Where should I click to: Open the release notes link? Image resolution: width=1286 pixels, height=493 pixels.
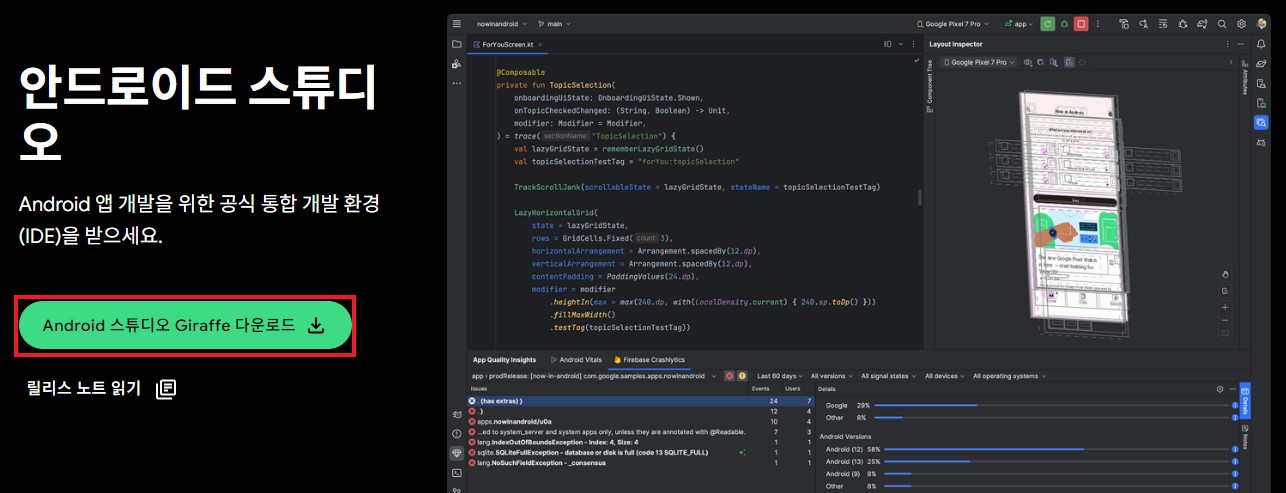click(102, 388)
